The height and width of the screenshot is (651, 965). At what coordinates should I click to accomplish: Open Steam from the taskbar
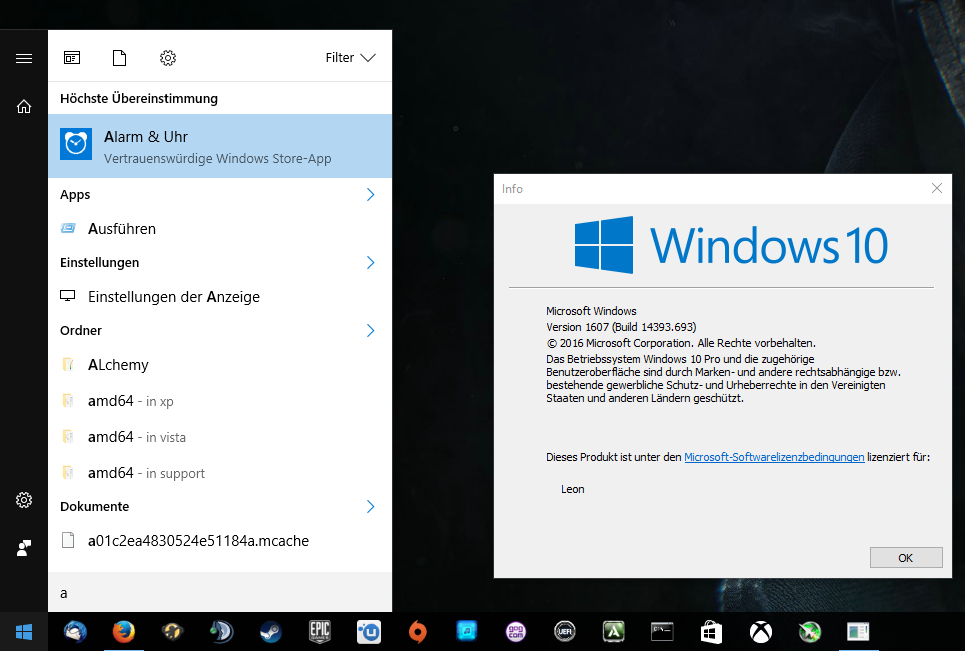[271, 632]
